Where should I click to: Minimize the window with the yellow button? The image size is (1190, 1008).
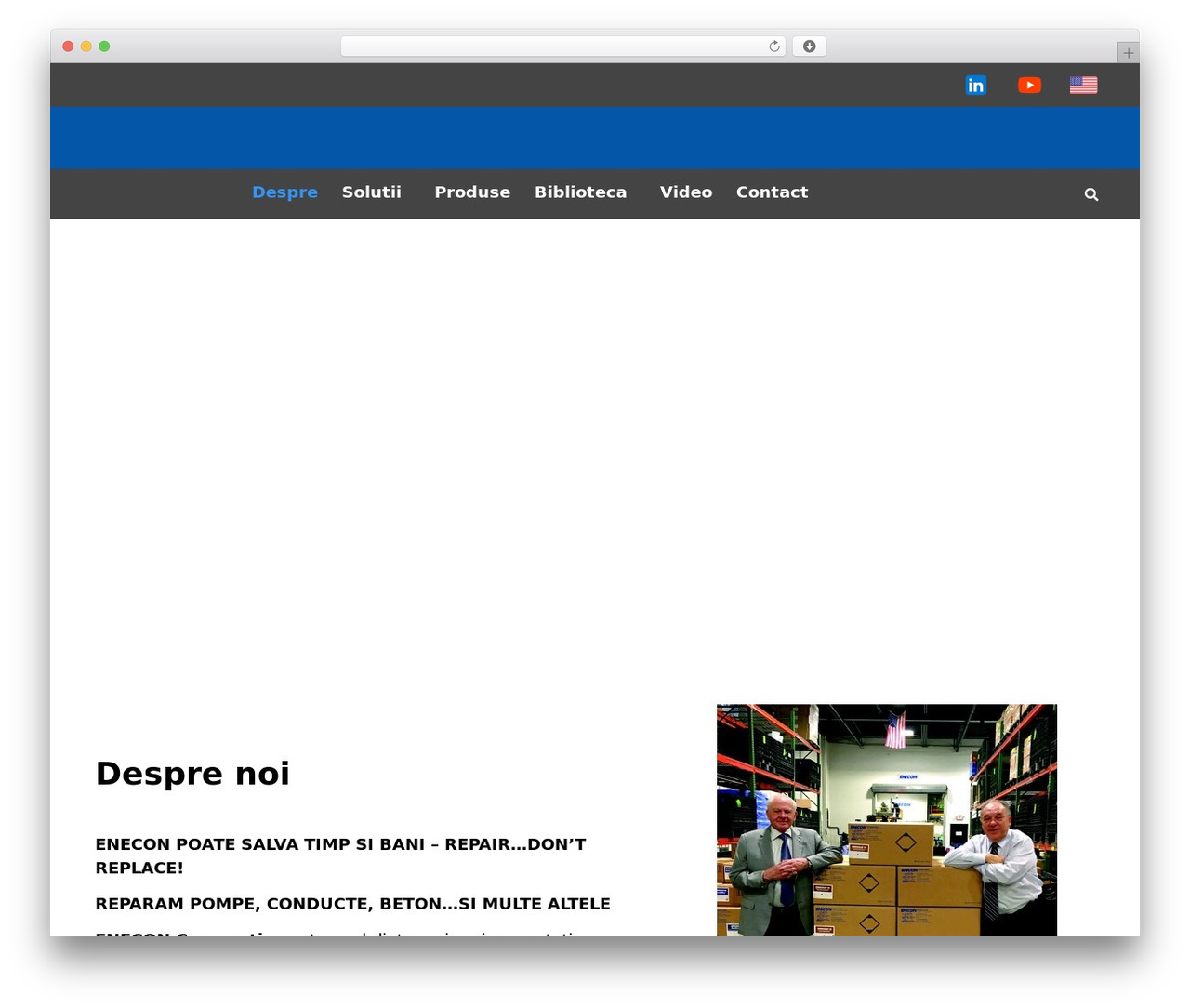[86, 46]
